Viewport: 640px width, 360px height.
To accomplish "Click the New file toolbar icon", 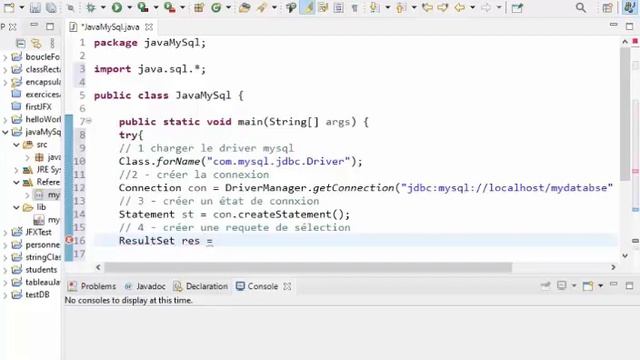I will point(9,7).
